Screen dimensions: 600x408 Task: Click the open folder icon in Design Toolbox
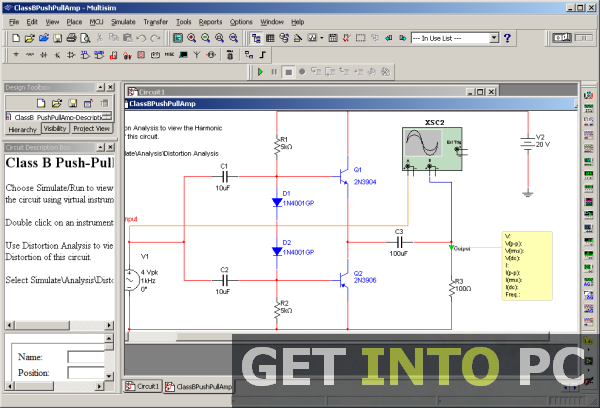click(x=57, y=103)
